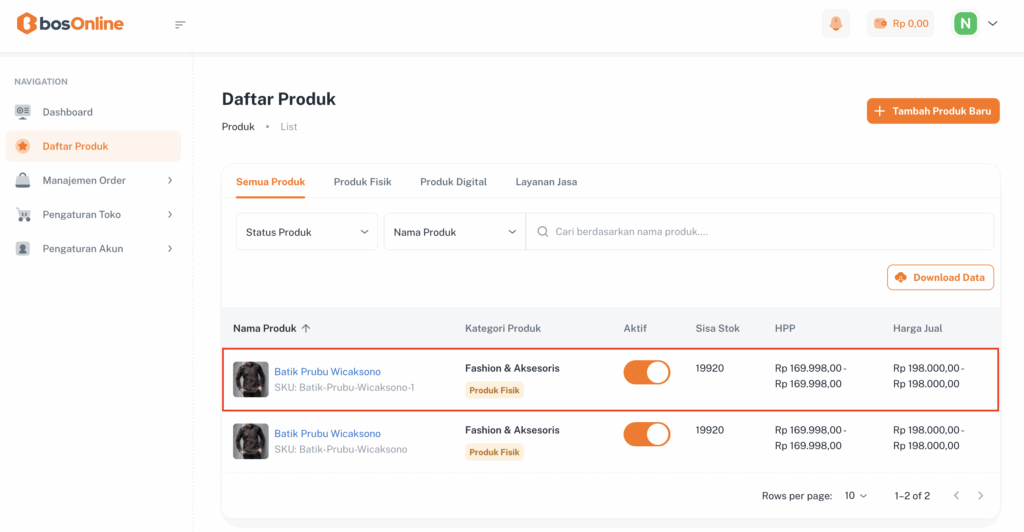Click the Download Data button
The height and width of the screenshot is (532, 1024).
pyautogui.click(x=940, y=277)
